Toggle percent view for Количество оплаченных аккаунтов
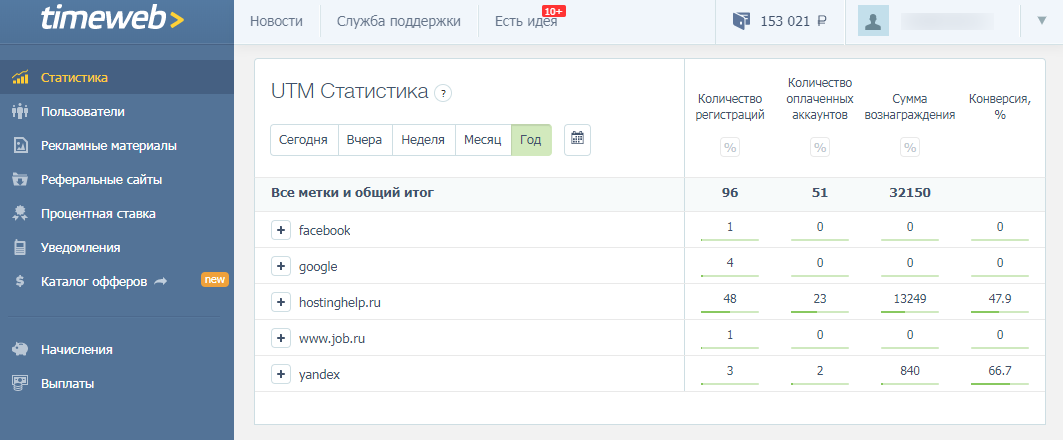The height and width of the screenshot is (440, 1063). point(820,148)
